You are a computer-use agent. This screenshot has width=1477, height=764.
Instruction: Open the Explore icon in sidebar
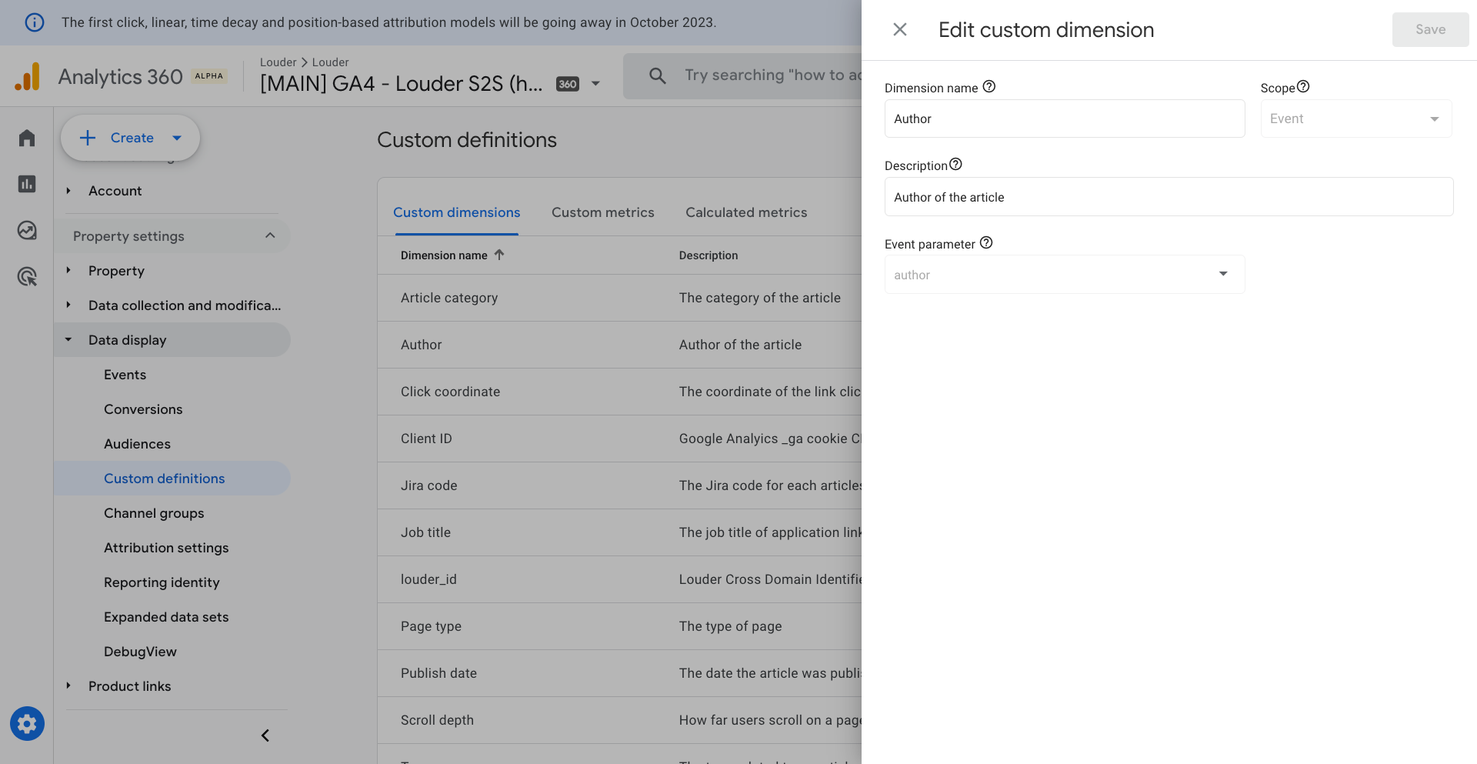click(27, 230)
